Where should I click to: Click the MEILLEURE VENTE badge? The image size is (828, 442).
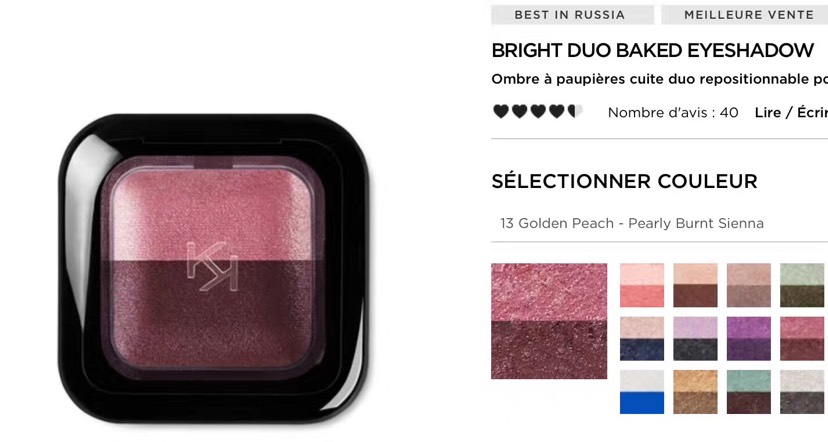pyautogui.click(x=745, y=15)
